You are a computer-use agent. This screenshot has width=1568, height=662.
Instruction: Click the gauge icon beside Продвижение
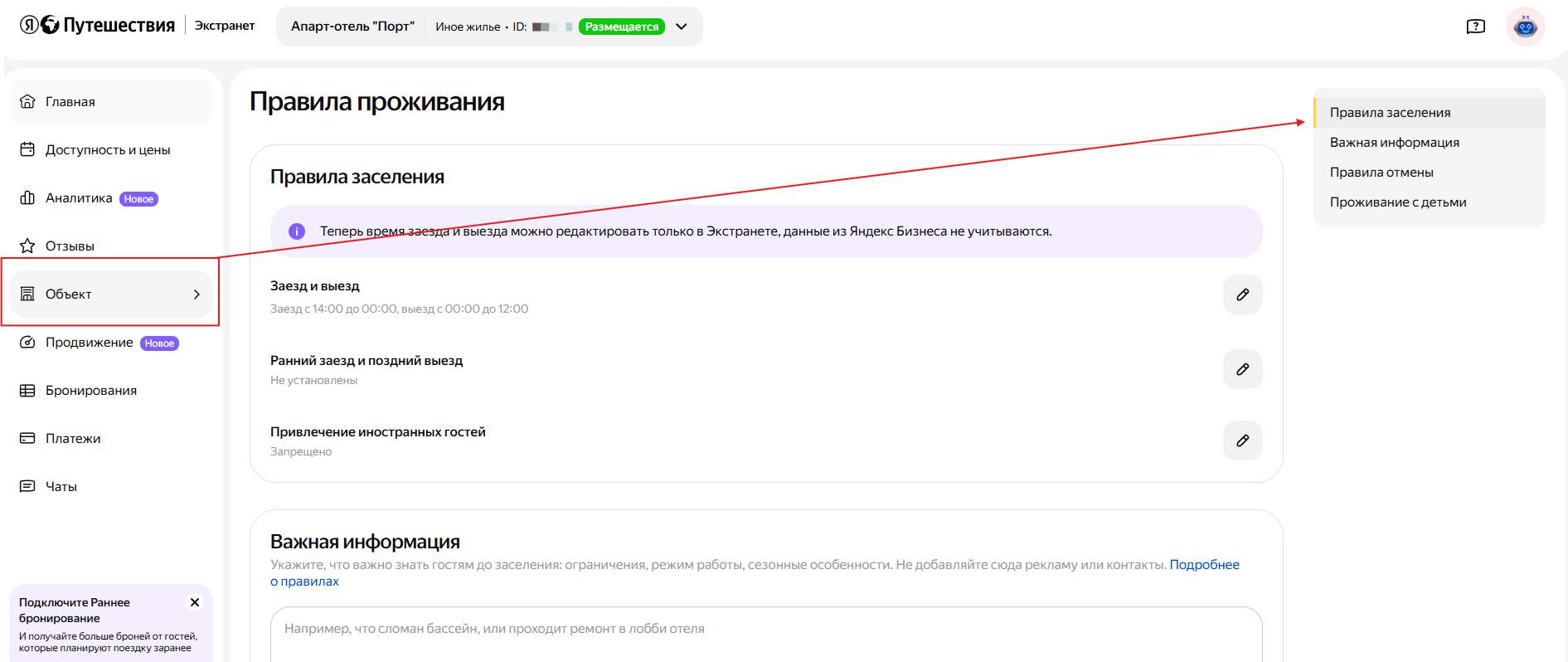27,342
